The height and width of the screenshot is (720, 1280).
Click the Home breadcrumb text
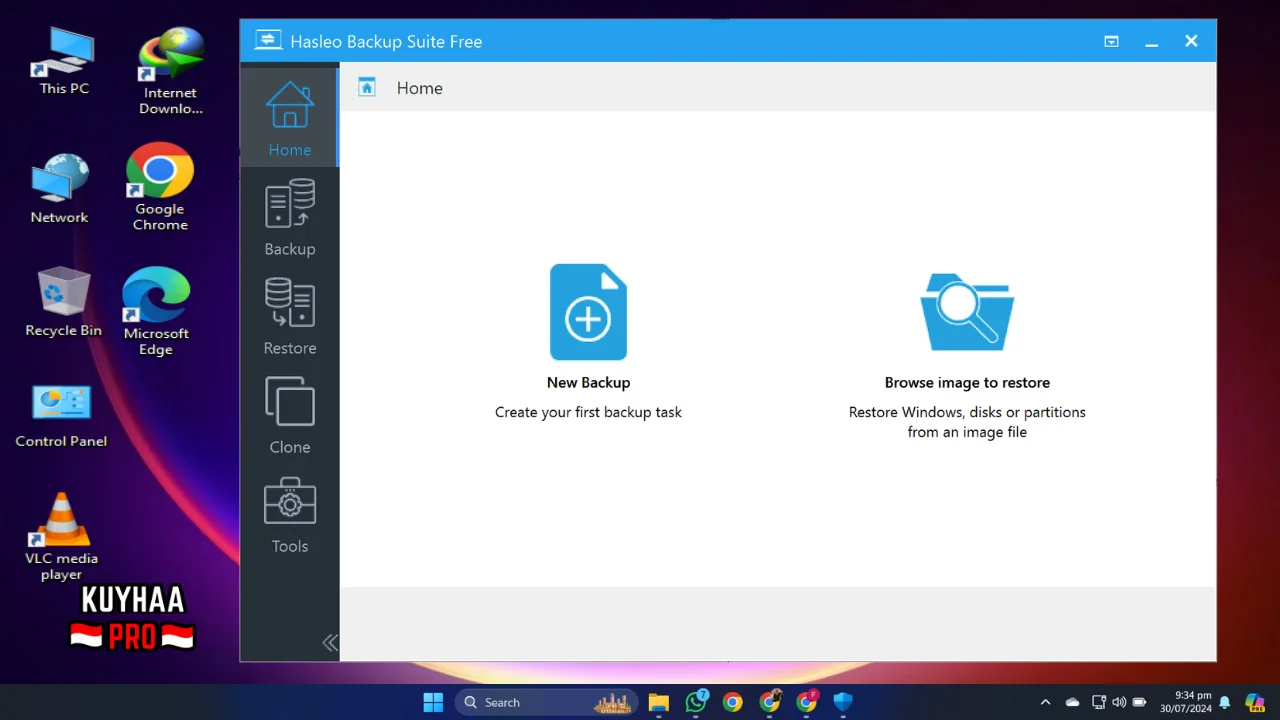(x=419, y=88)
